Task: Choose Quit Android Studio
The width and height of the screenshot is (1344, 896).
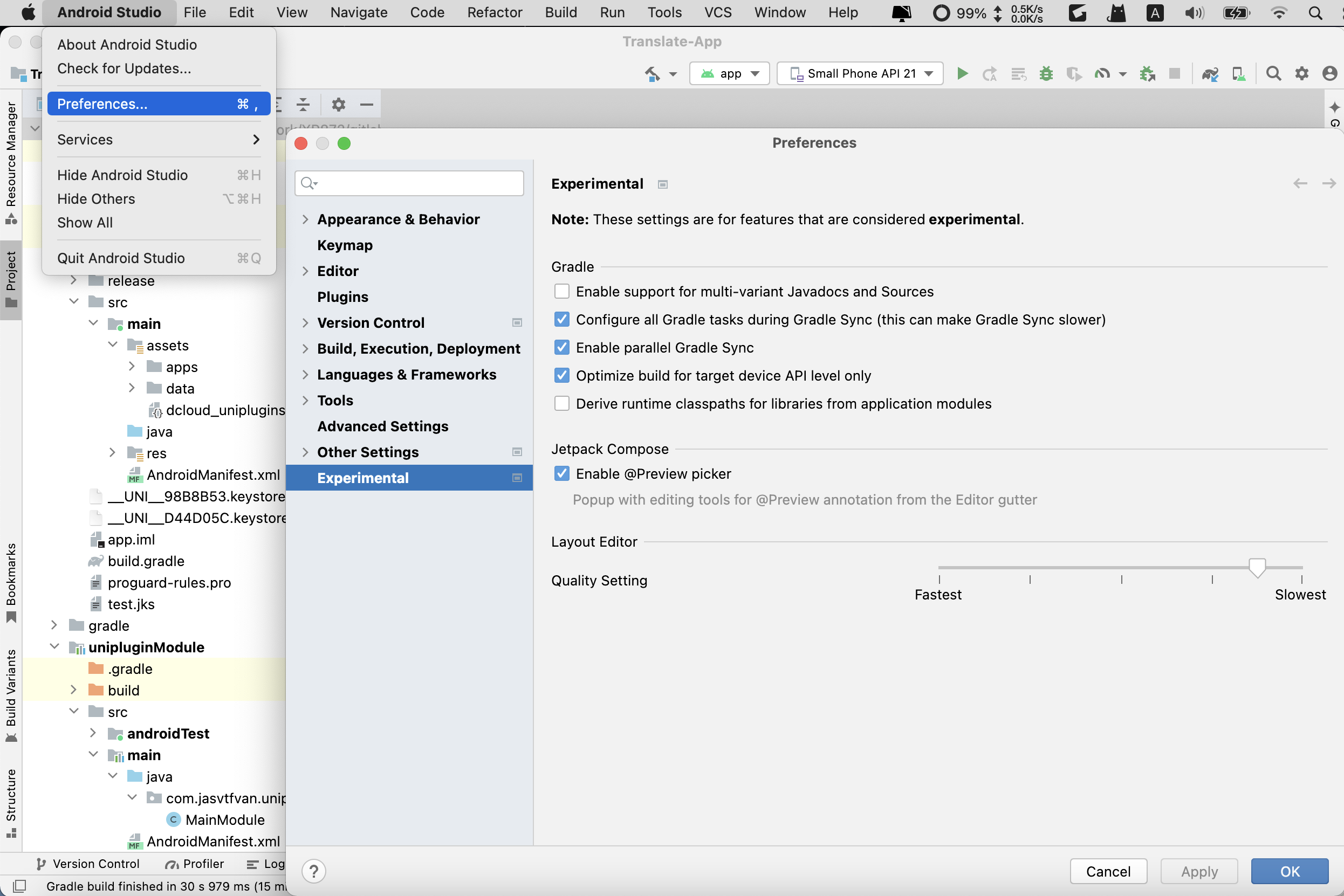Action: (x=159, y=258)
